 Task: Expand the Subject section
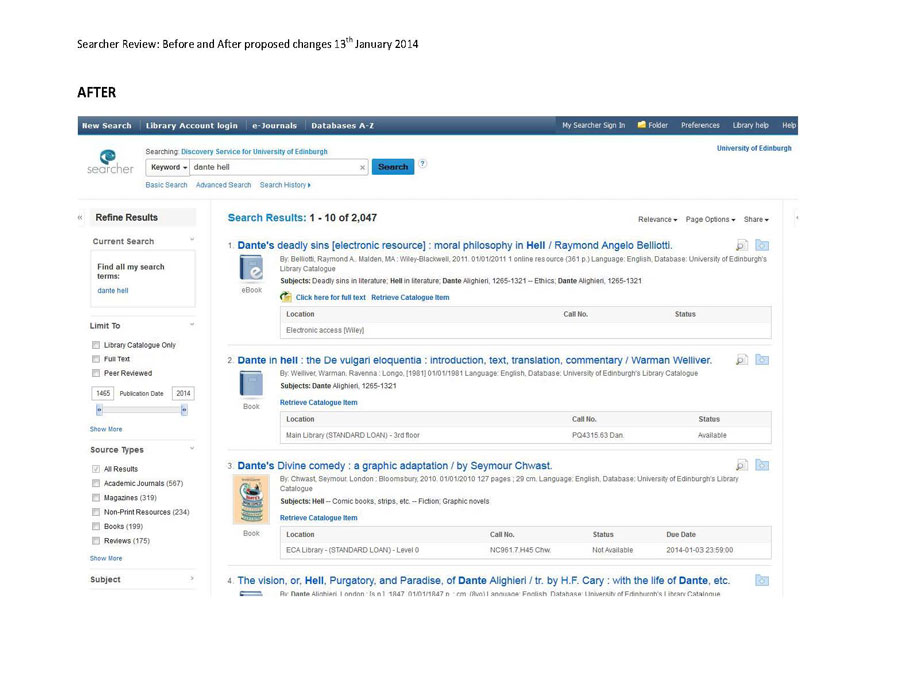pos(192,579)
